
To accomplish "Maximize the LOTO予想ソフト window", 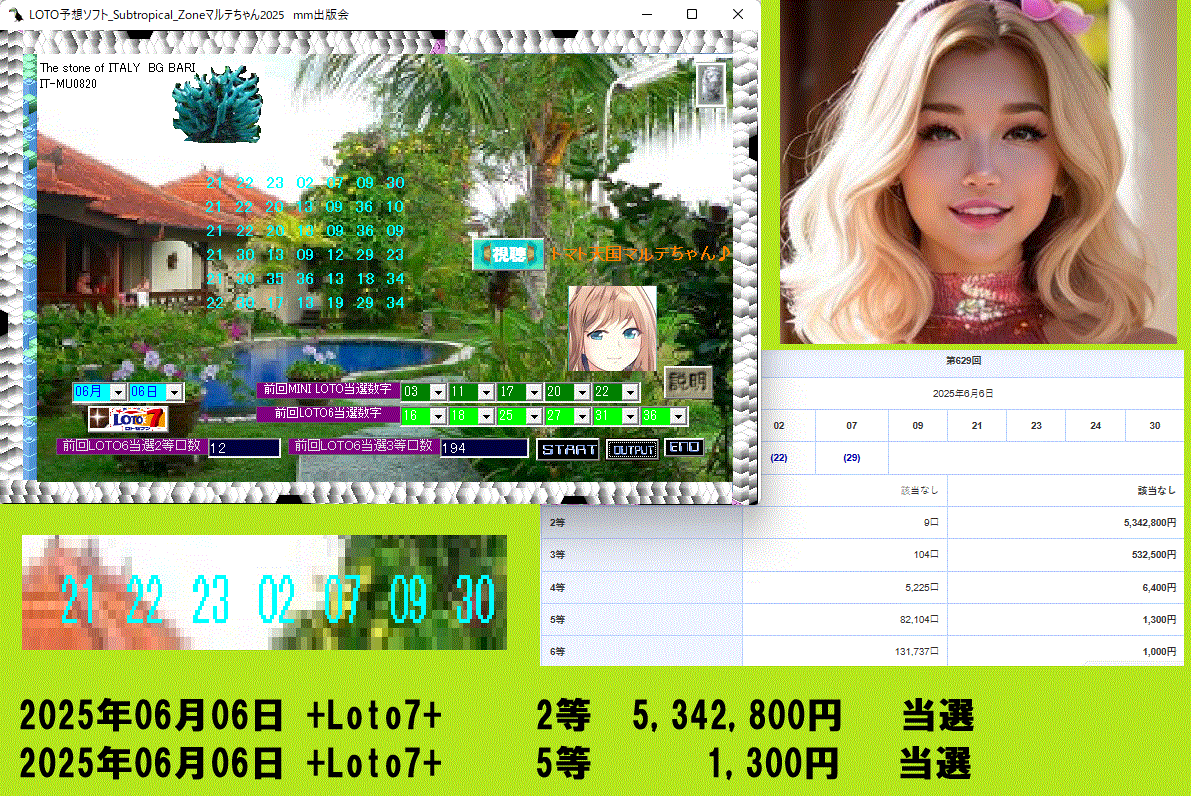I will click(692, 14).
